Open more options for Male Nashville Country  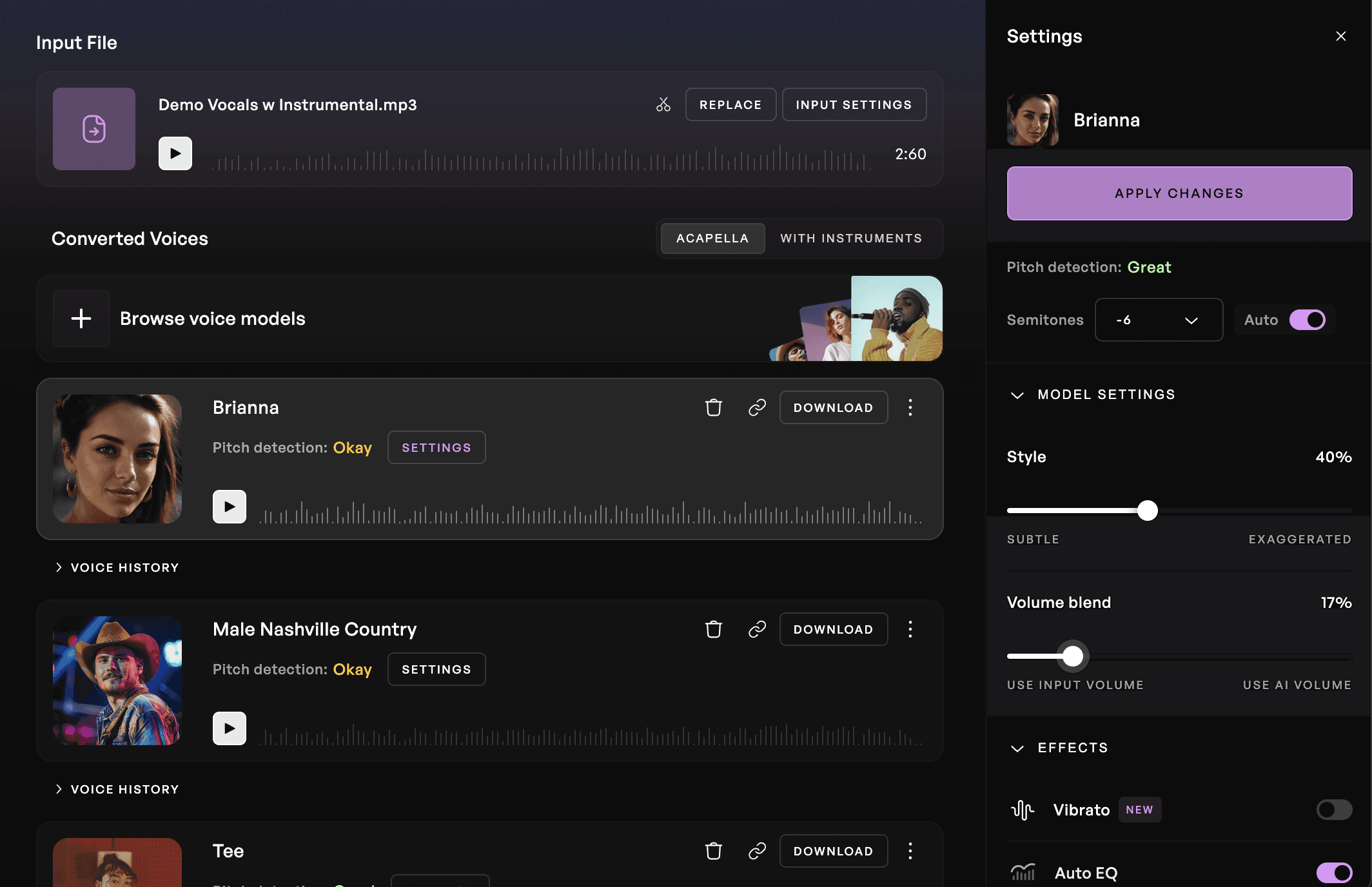coord(910,629)
